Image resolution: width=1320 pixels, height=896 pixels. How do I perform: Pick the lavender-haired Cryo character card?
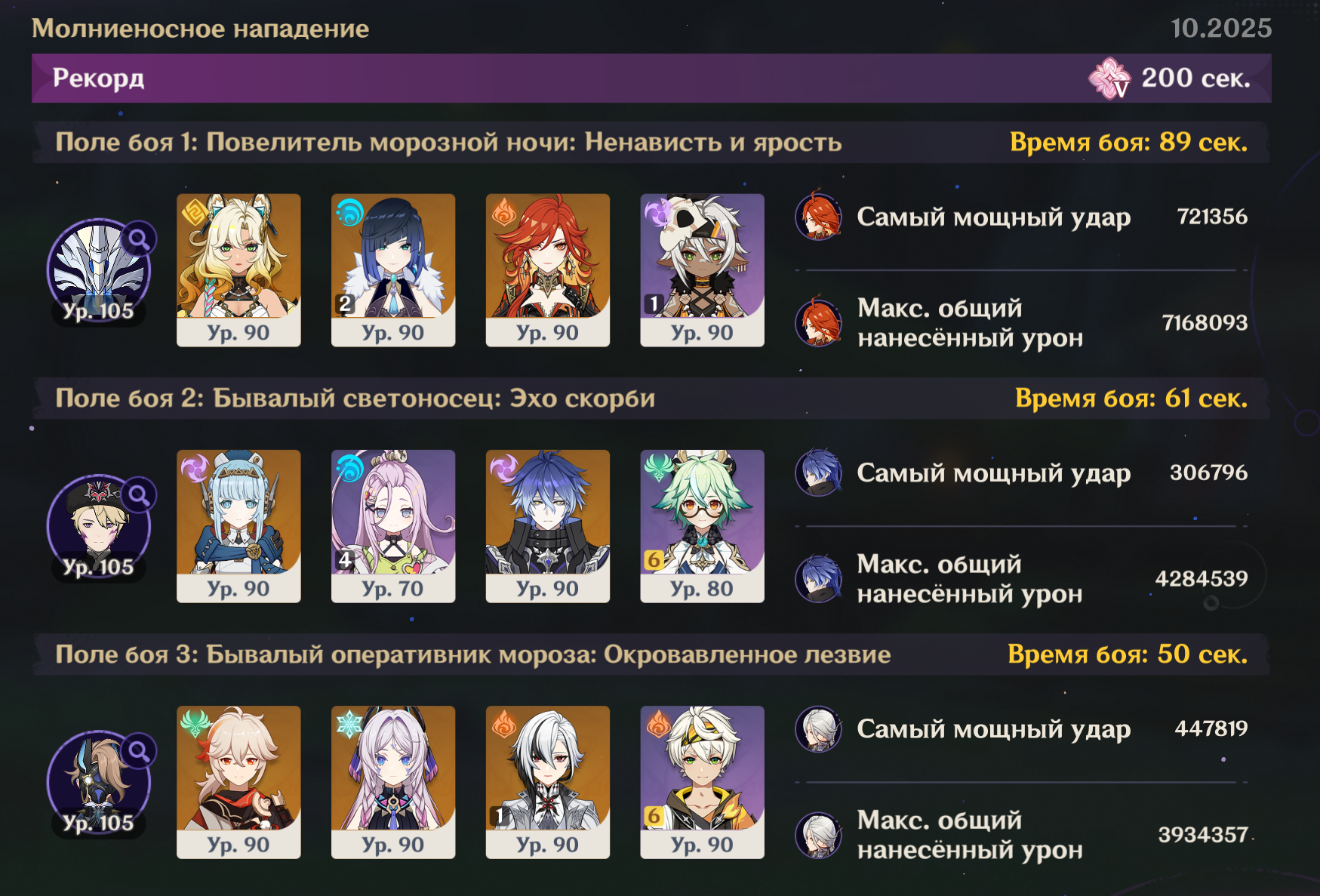pos(393,782)
